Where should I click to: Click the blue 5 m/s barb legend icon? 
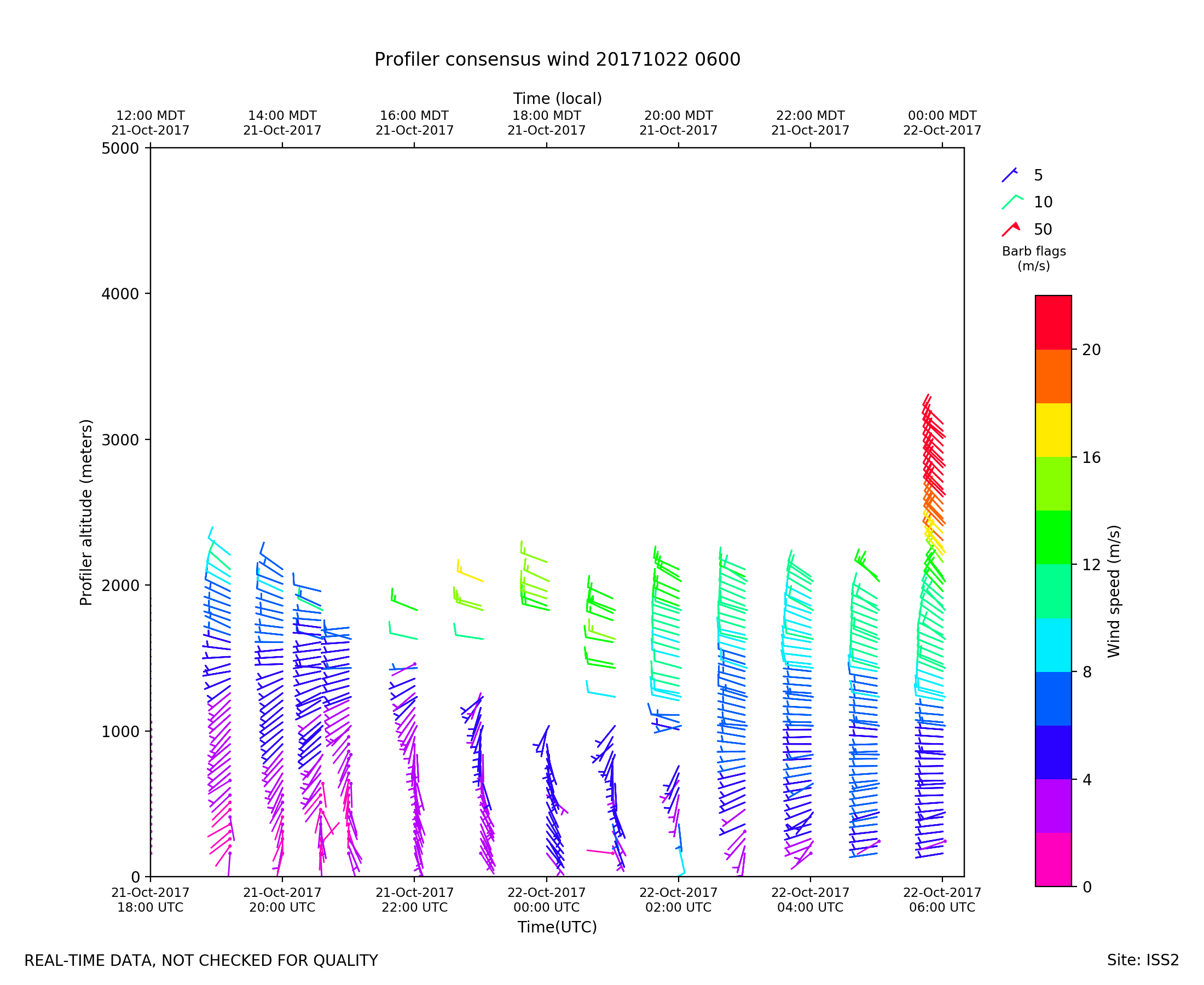[x=1009, y=175]
